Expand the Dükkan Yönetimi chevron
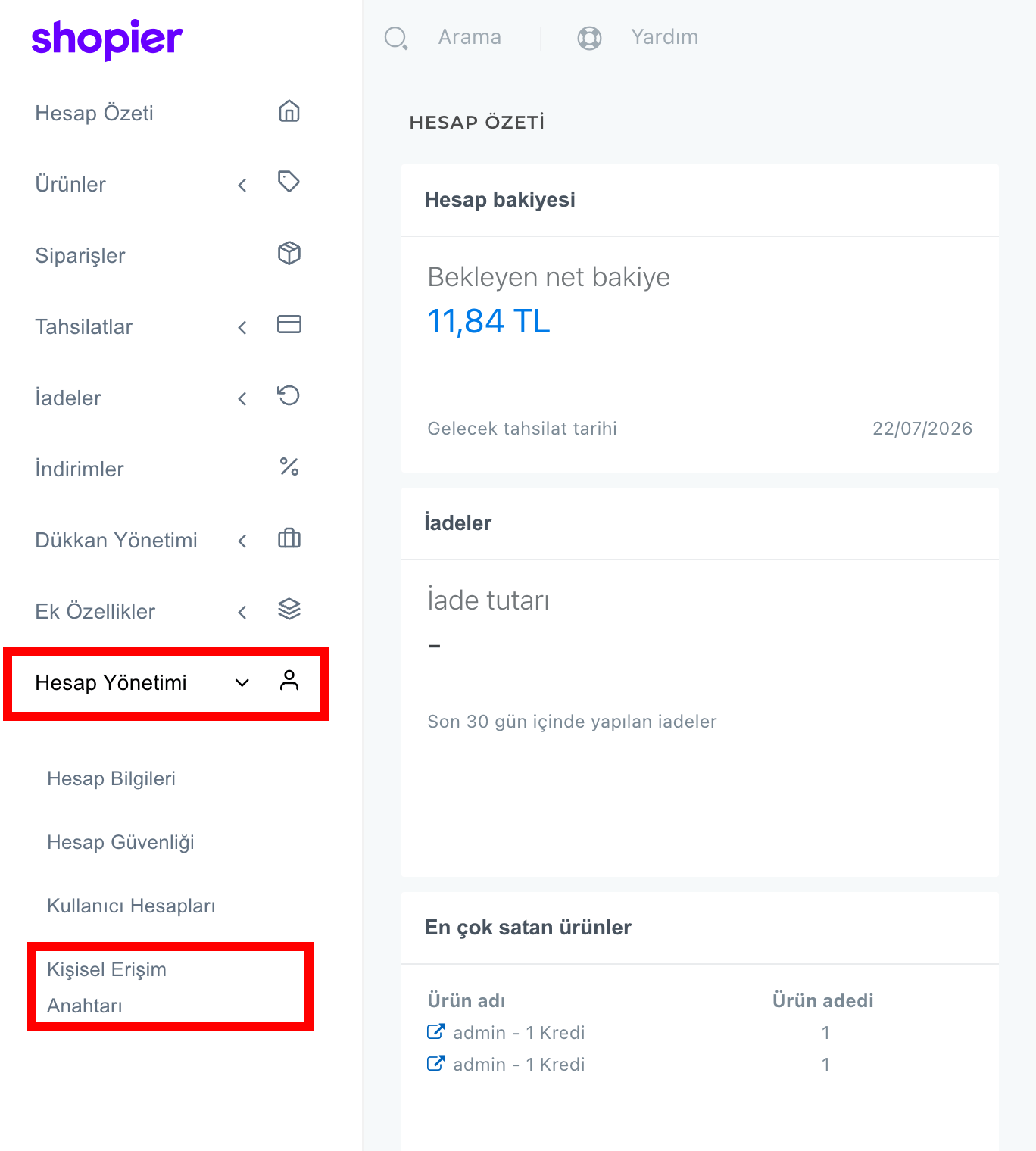Image resolution: width=1036 pixels, height=1151 pixels. coord(242,541)
